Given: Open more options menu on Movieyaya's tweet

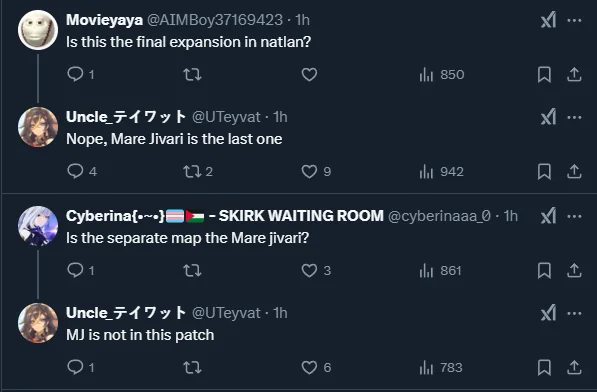Looking at the screenshot, I should tap(574, 20).
